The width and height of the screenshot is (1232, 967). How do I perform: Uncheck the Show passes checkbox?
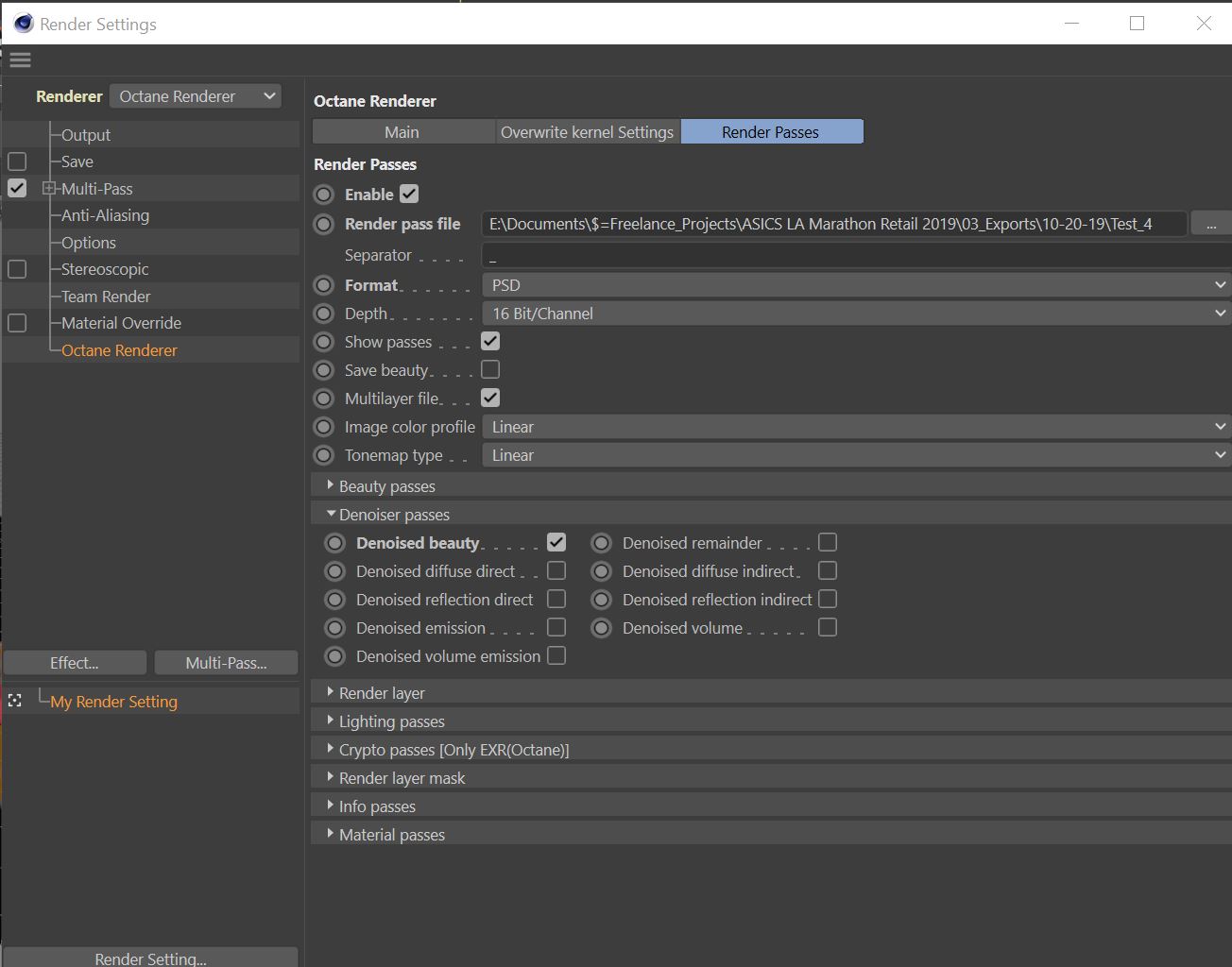tap(490, 341)
